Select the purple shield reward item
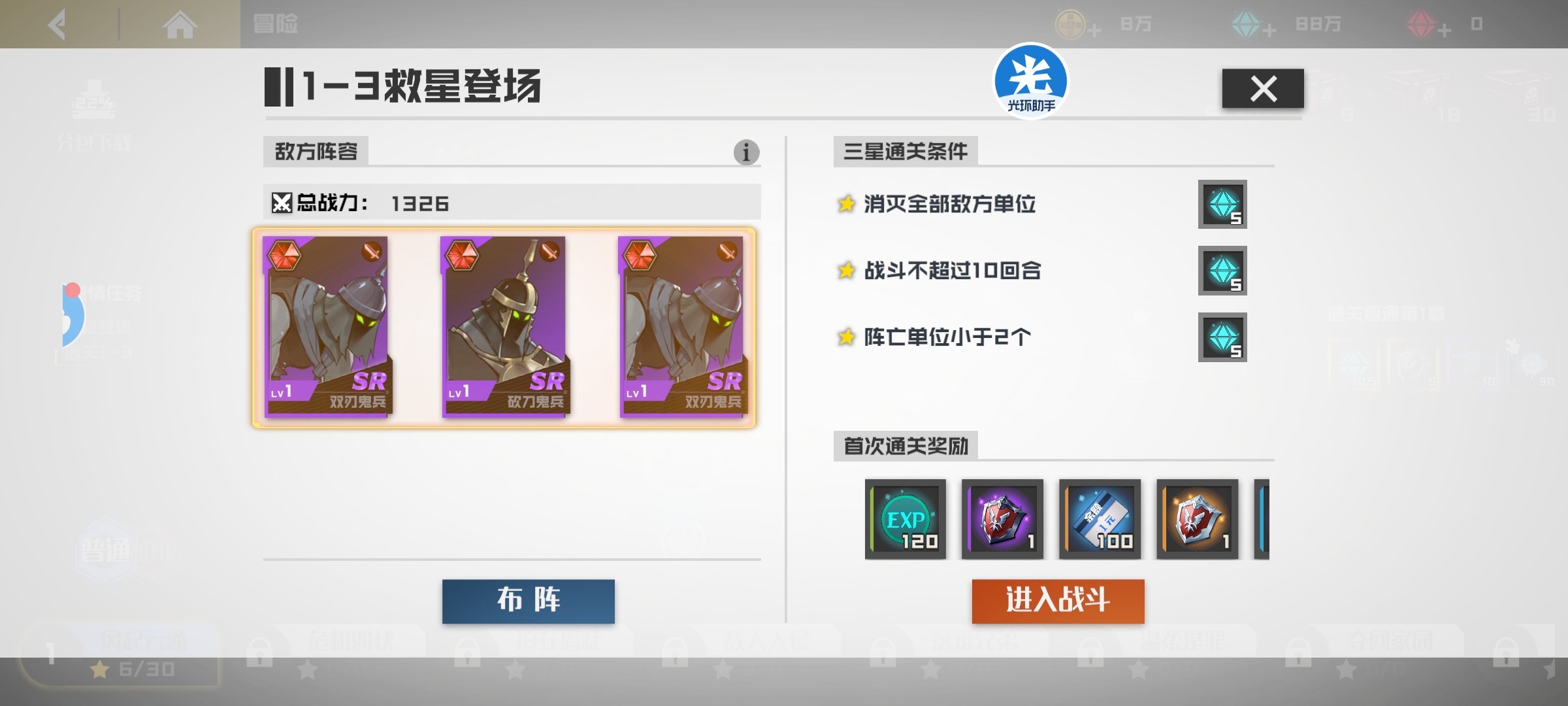Viewport: 1568px width, 706px height. pyautogui.click(x=1002, y=519)
